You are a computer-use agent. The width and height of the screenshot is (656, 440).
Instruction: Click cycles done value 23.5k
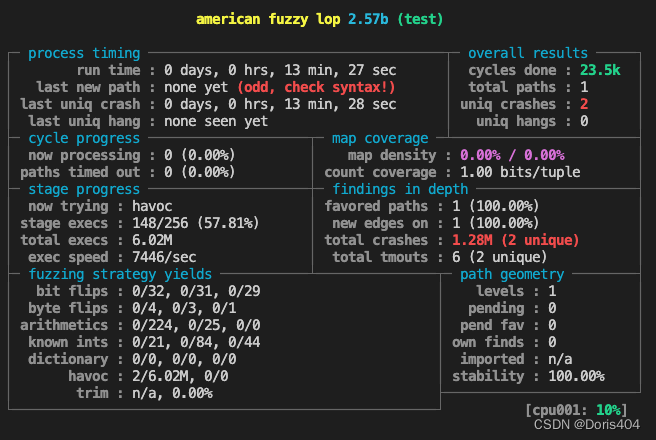click(600, 70)
